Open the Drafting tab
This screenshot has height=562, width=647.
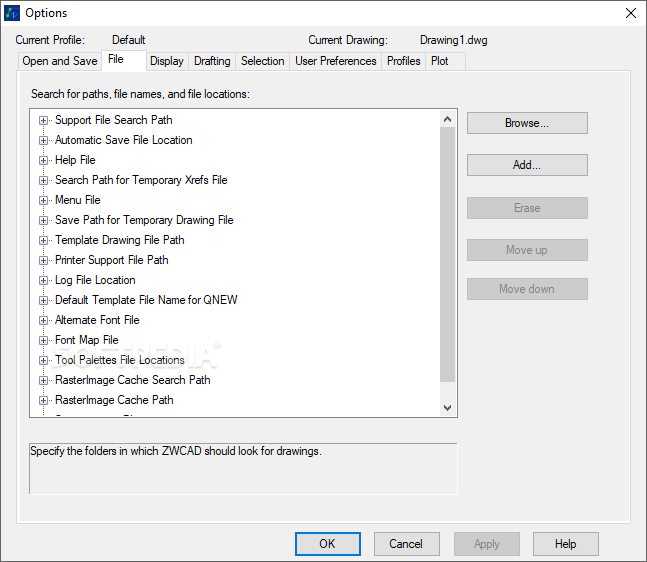coord(212,61)
